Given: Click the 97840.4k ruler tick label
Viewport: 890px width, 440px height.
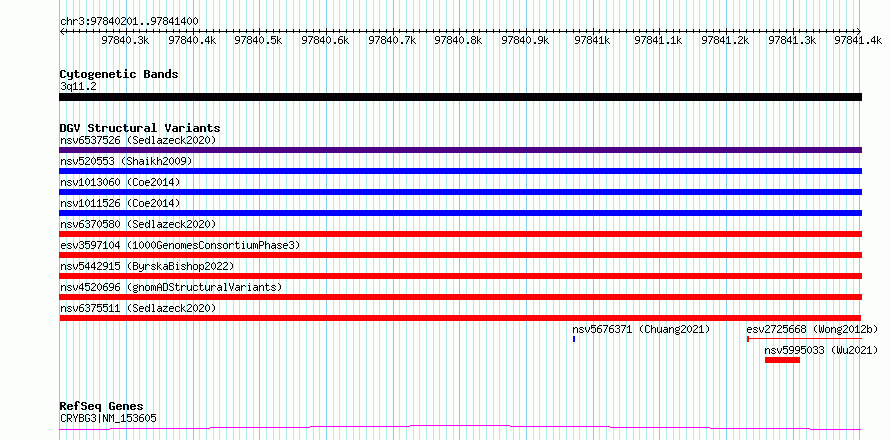Looking at the screenshot, I should (192, 40).
